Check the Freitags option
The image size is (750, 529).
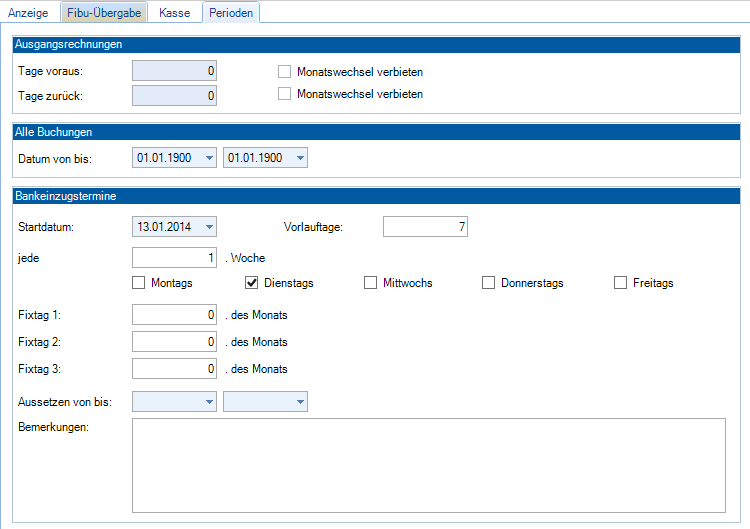coord(621,283)
